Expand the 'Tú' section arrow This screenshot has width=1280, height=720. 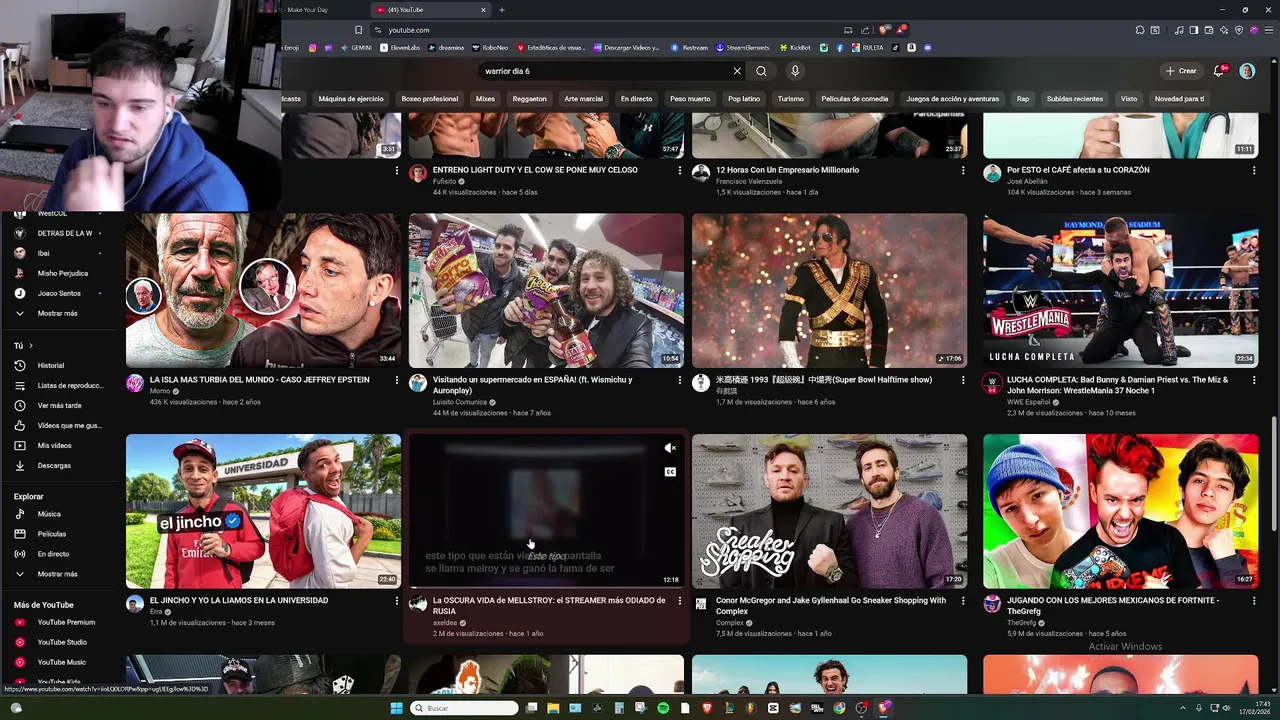coord(31,346)
